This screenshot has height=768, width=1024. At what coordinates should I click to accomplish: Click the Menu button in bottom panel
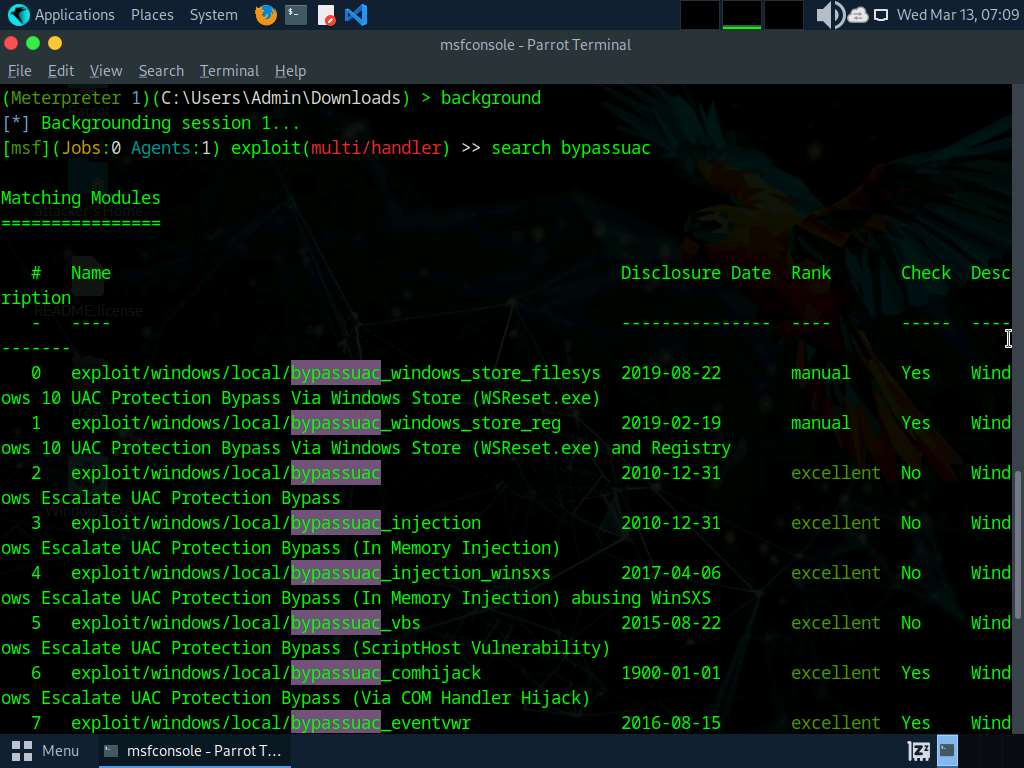[x=46, y=750]
